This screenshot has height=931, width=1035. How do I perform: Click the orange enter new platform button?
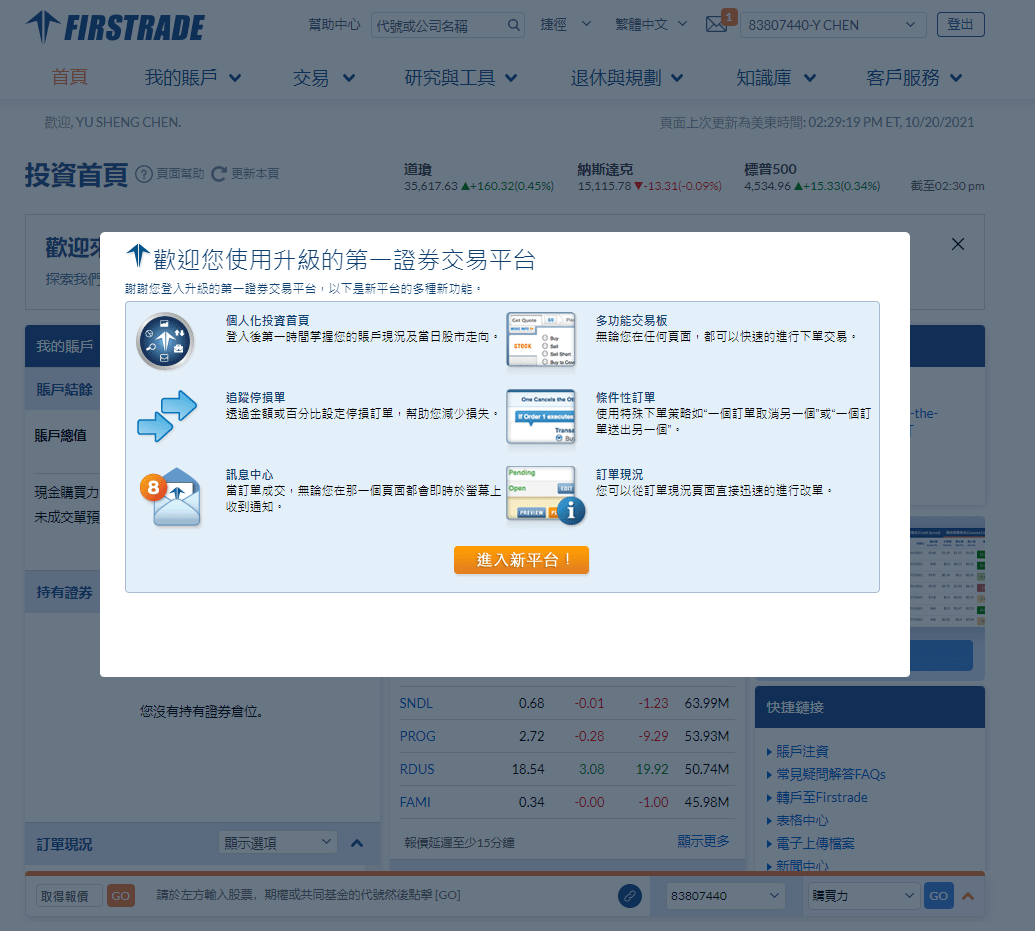pos(521,560)
